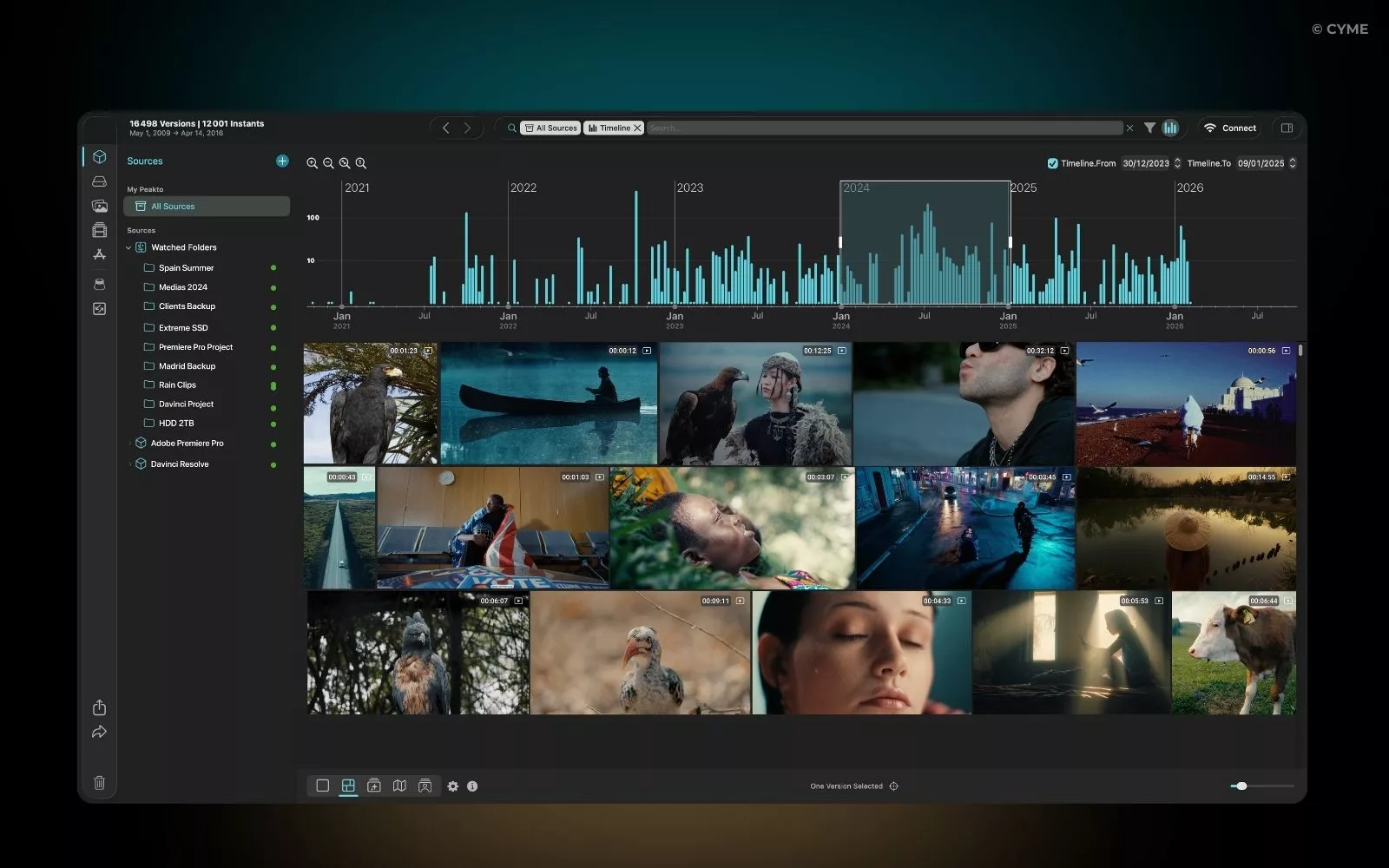Click the thumbnail size slider
The width and height of the screenshot is (1389, 868).
pos(1241,786)
